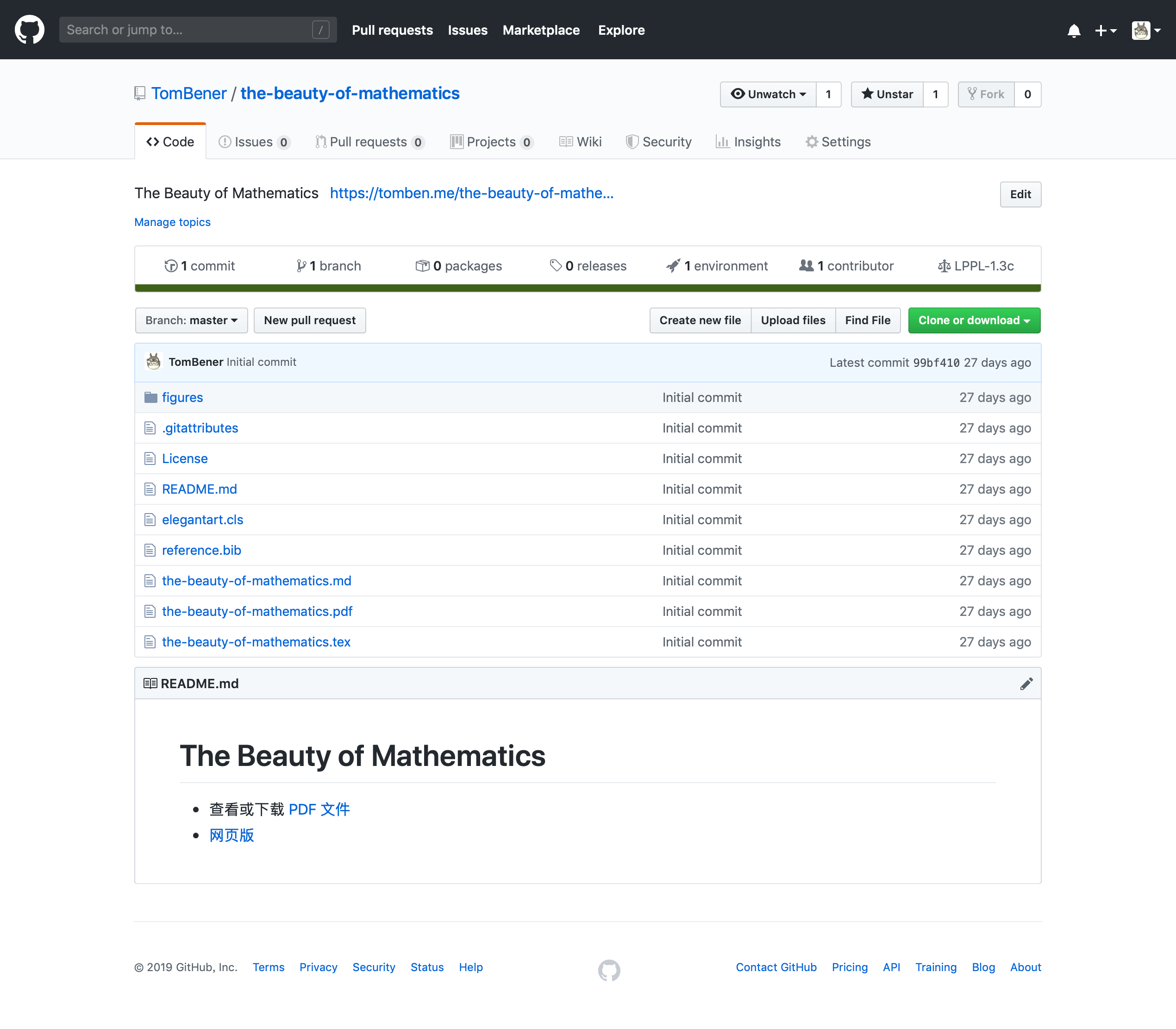Switch to the Issues tab
Screen dimensions: 1176x1029
254,142
